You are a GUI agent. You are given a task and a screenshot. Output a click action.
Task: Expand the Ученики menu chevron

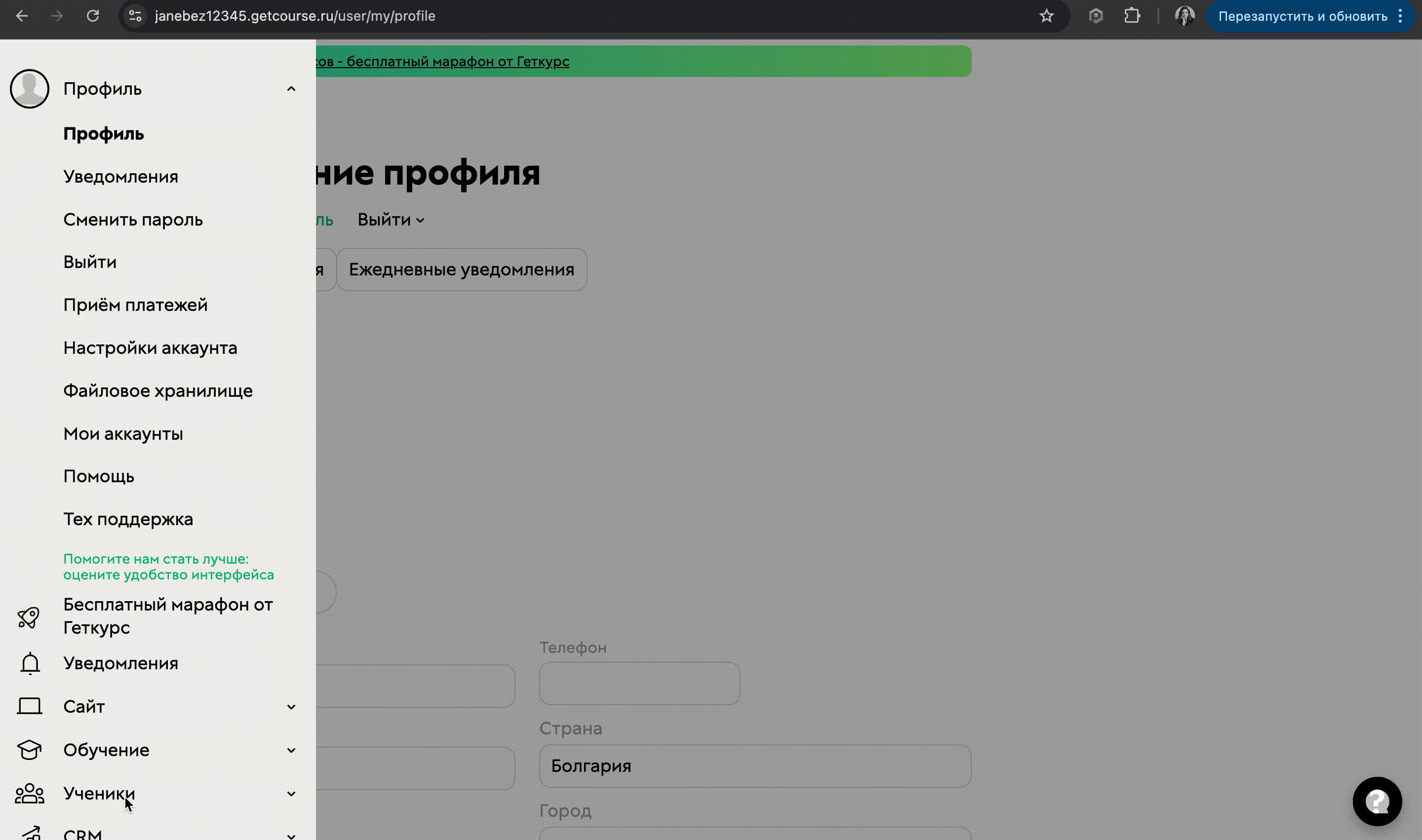(291, 794)
